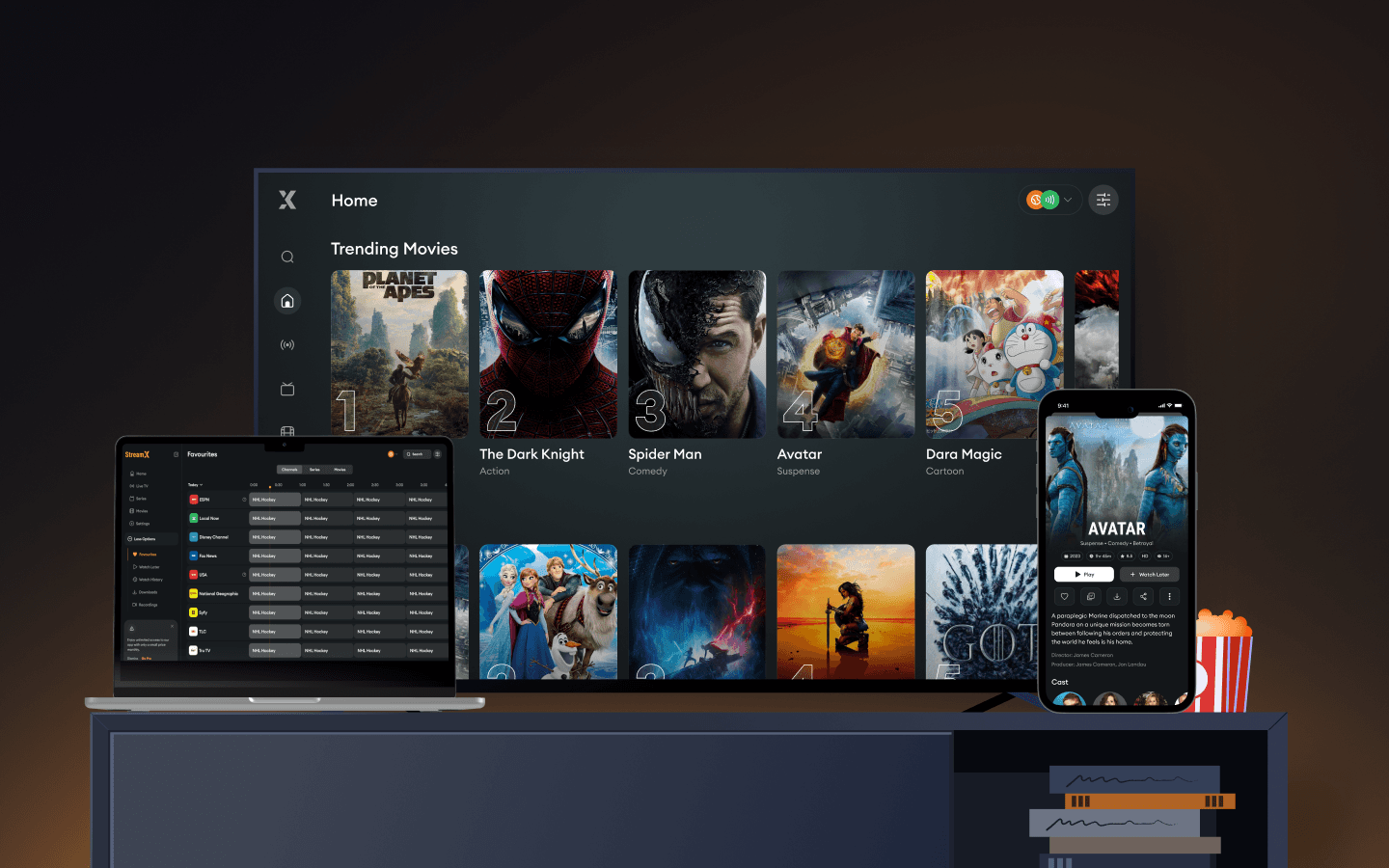Open Watch Later in laptop sidebar
This screenshot has width=1389, height=868.
[x=146, y=567]
